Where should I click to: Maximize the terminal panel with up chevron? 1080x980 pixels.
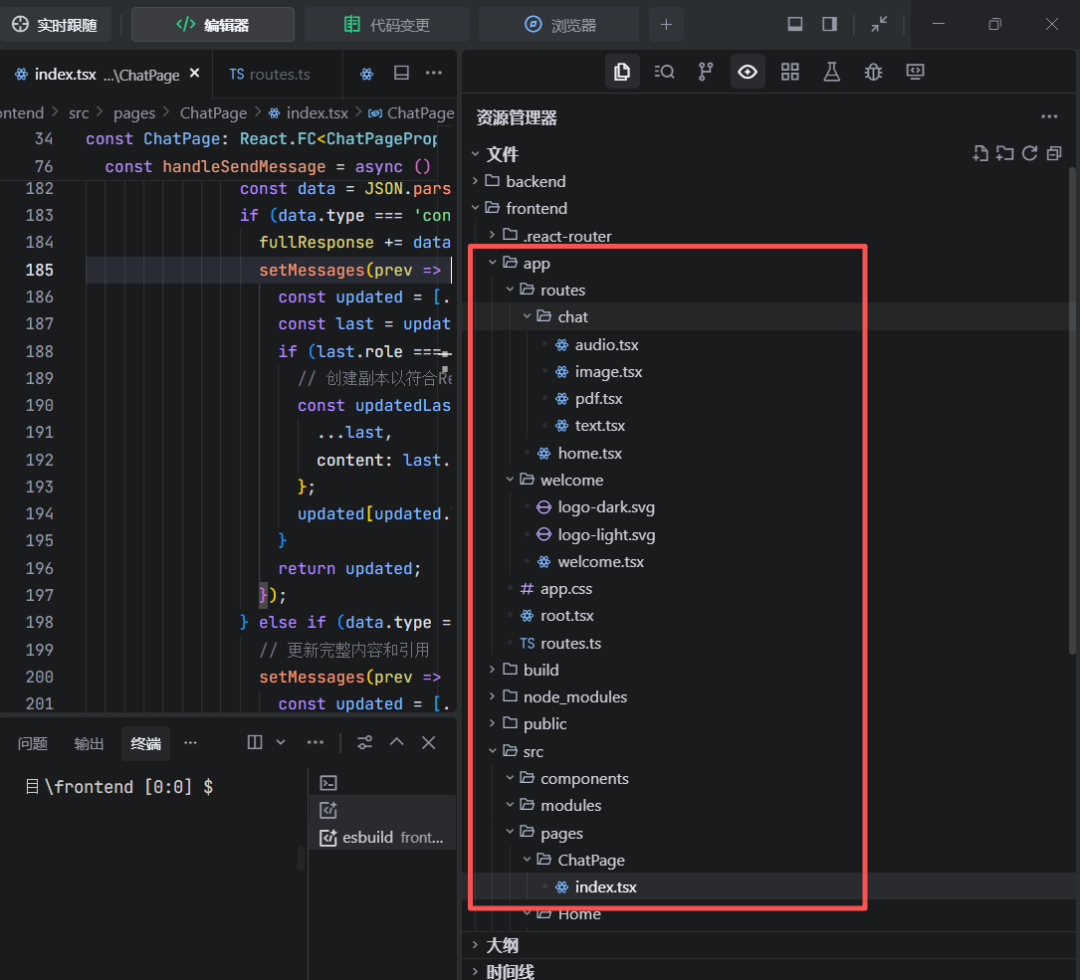point(397,742)
